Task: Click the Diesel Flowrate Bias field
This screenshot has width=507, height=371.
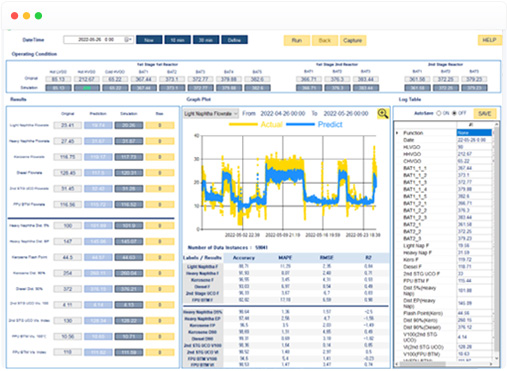Action: click(x=160, y=173)
